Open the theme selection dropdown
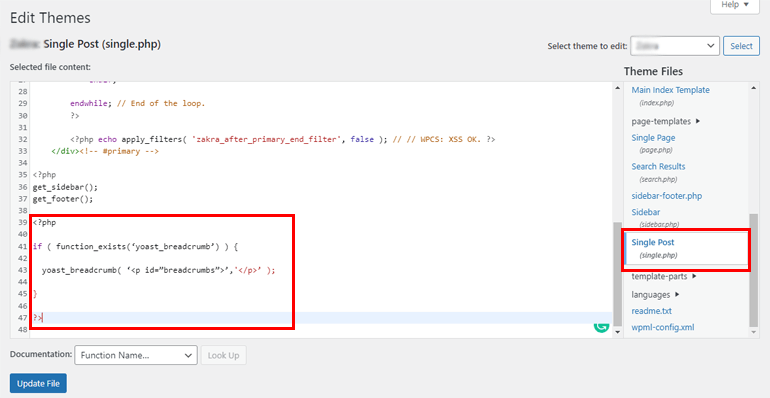Screen dimensions: 770x398 click(x=675, y=46)
